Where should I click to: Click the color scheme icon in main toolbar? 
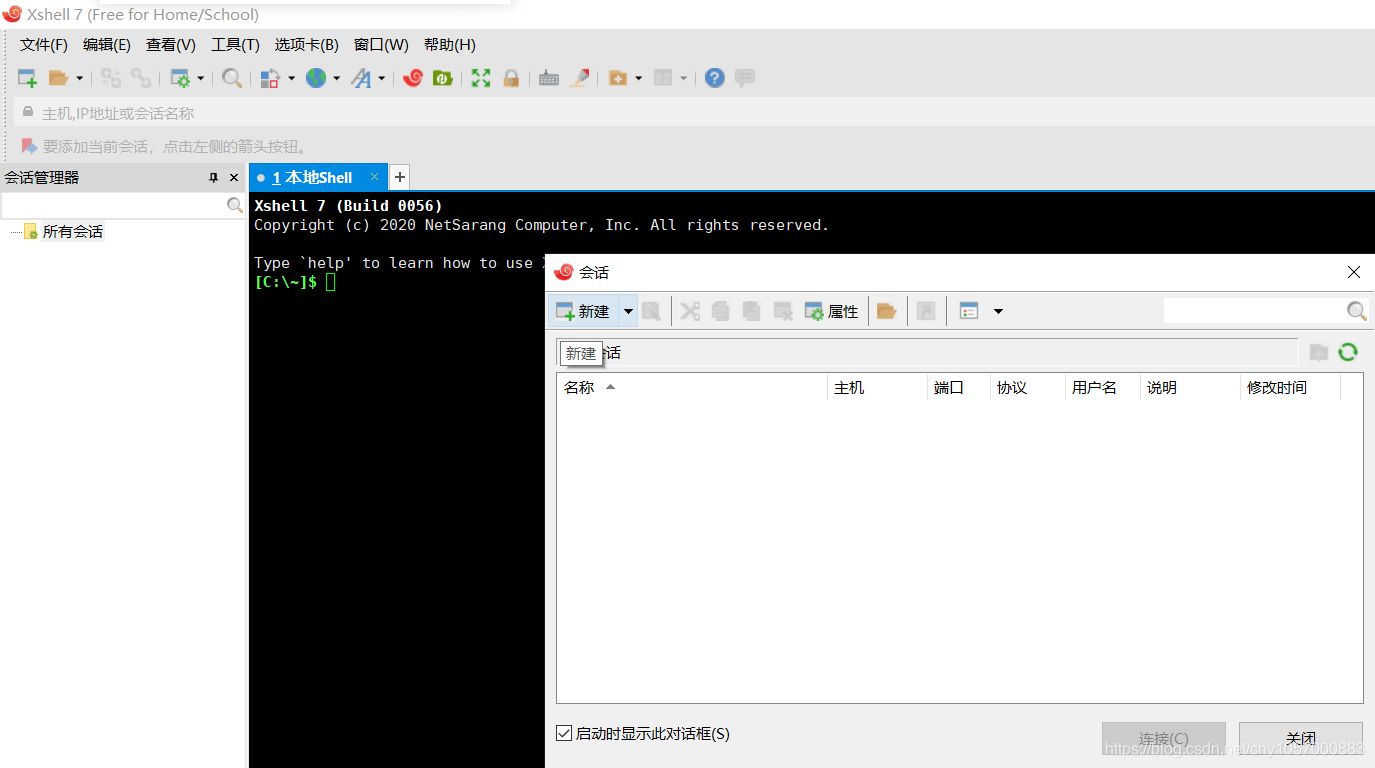pos(270,78)
